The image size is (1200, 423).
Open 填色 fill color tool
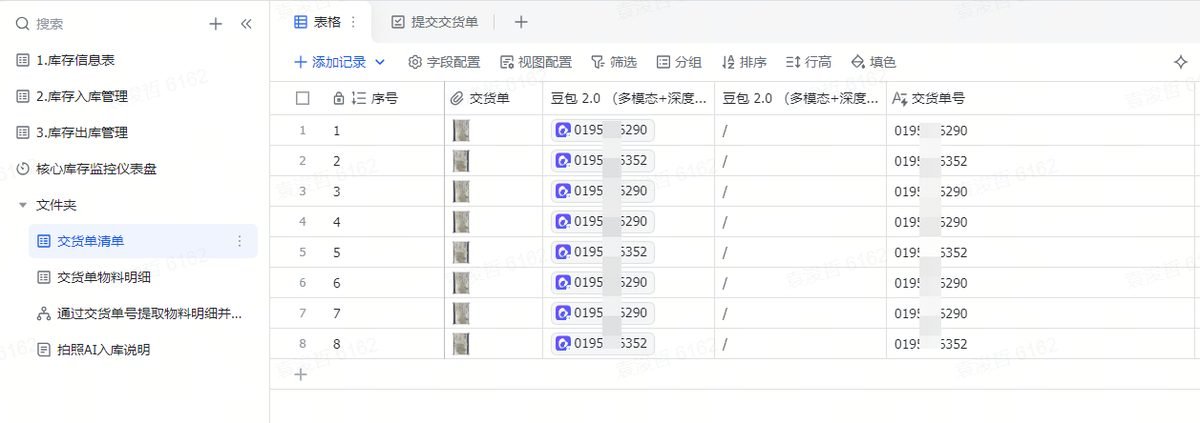pyautogui.click(x=873, y=62)
